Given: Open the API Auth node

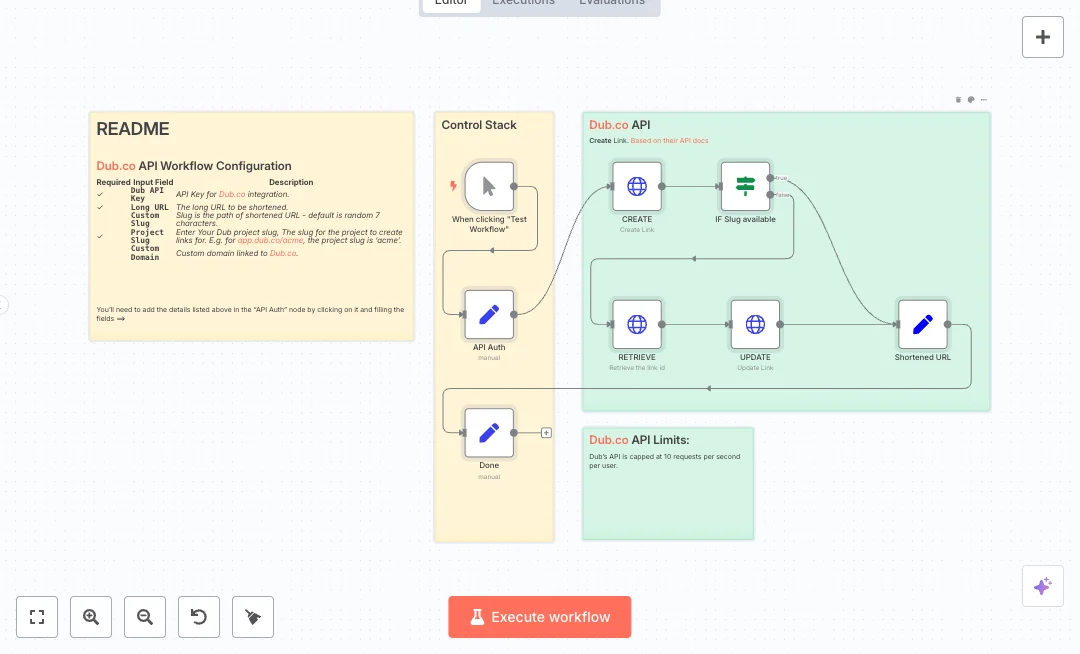Looking at the screenshot, I should pyautogui.click(x=489, y=314).
